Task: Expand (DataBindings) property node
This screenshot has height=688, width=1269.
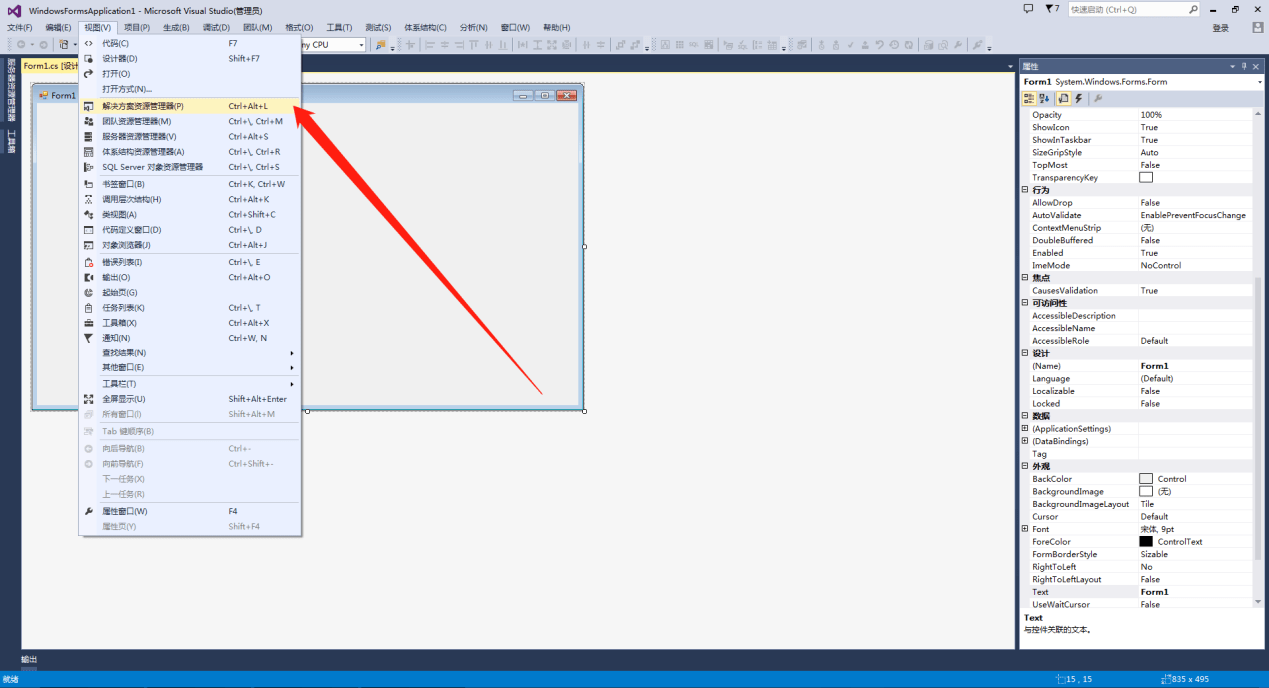Action: tap(1025, 441)
